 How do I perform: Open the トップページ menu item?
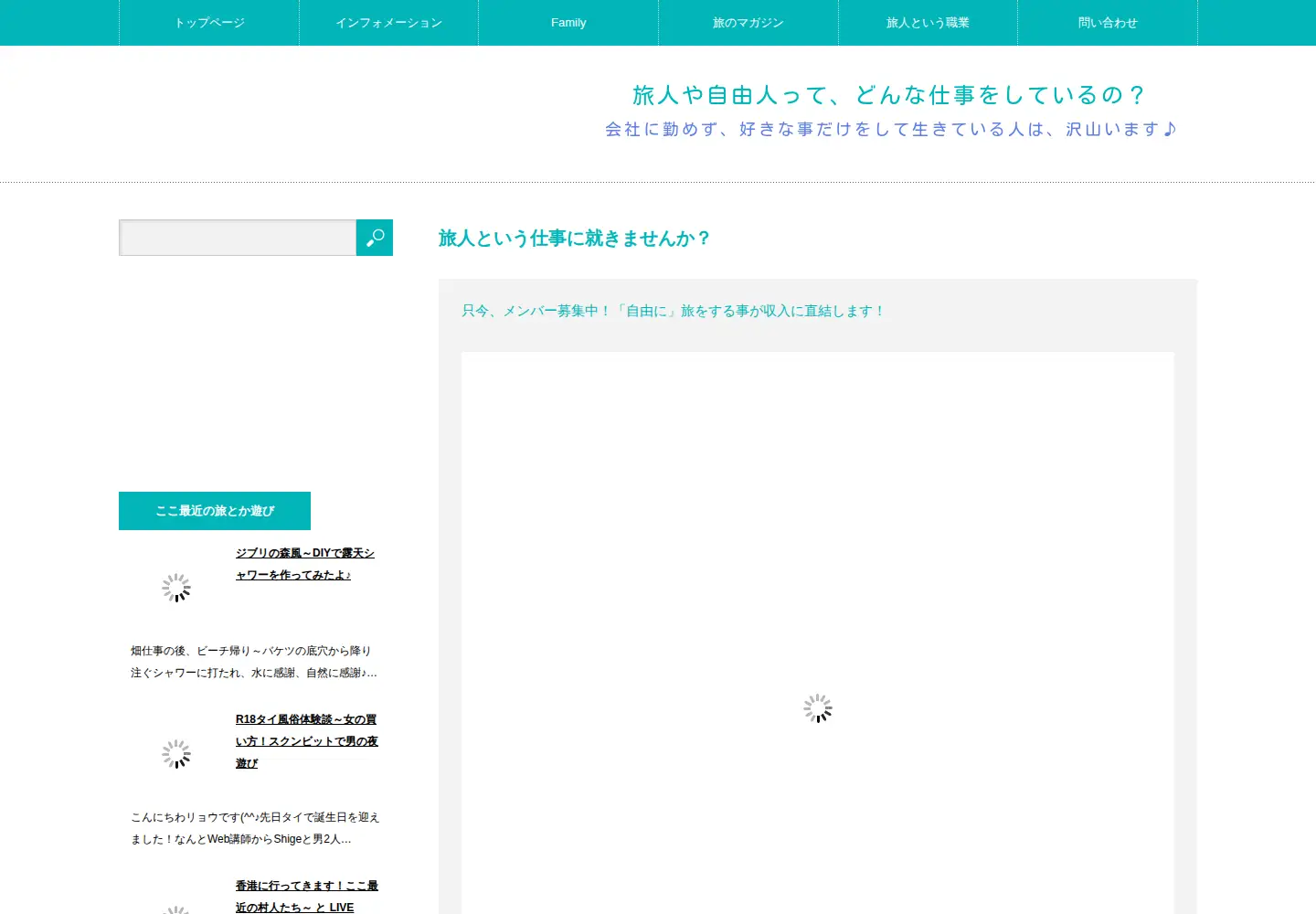click(x=209, y=23)
